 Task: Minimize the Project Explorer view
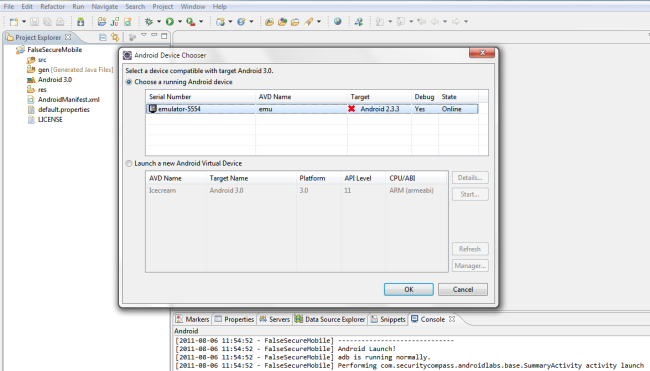click(x=154, y=35)
